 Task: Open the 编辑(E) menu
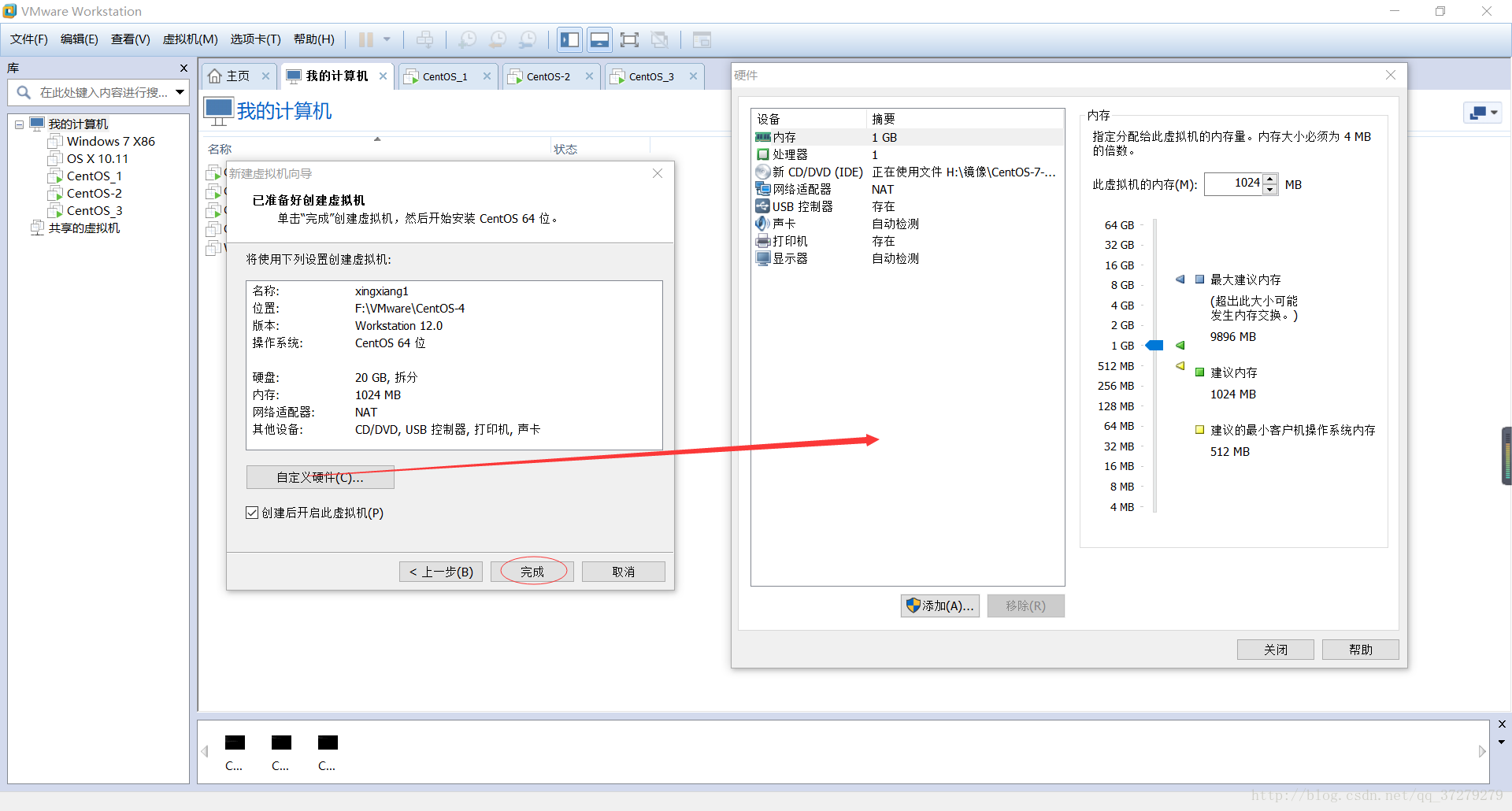[x=80, y=39]
